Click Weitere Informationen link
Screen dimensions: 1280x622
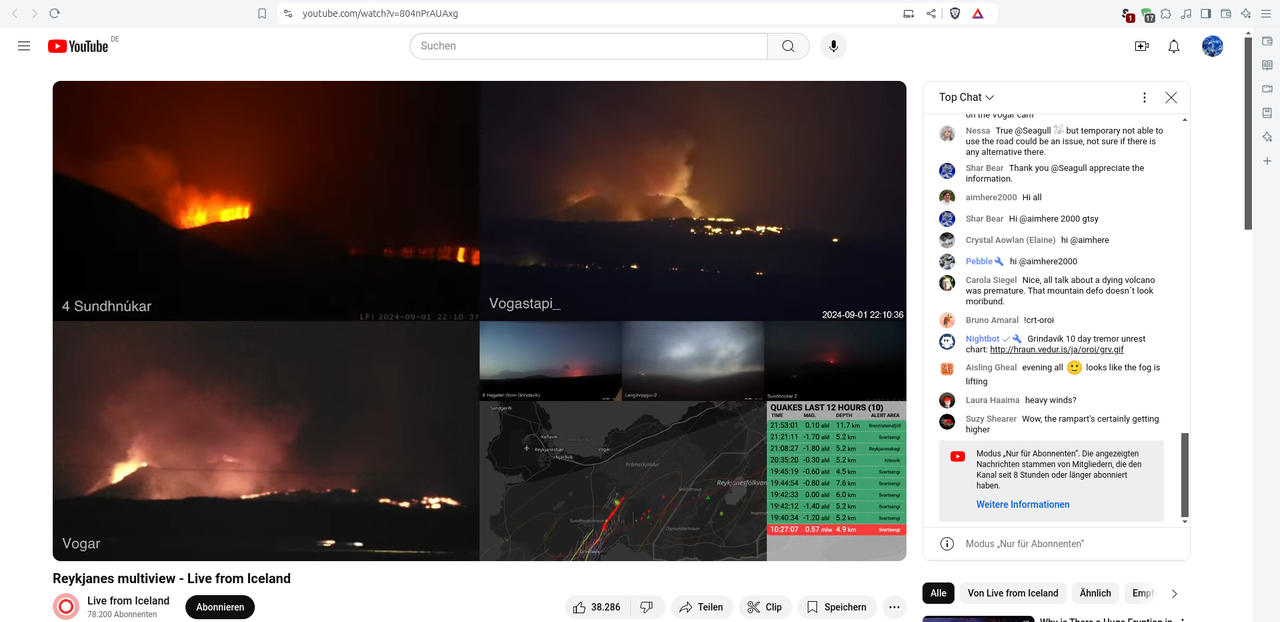click(x=1023, y=504)
